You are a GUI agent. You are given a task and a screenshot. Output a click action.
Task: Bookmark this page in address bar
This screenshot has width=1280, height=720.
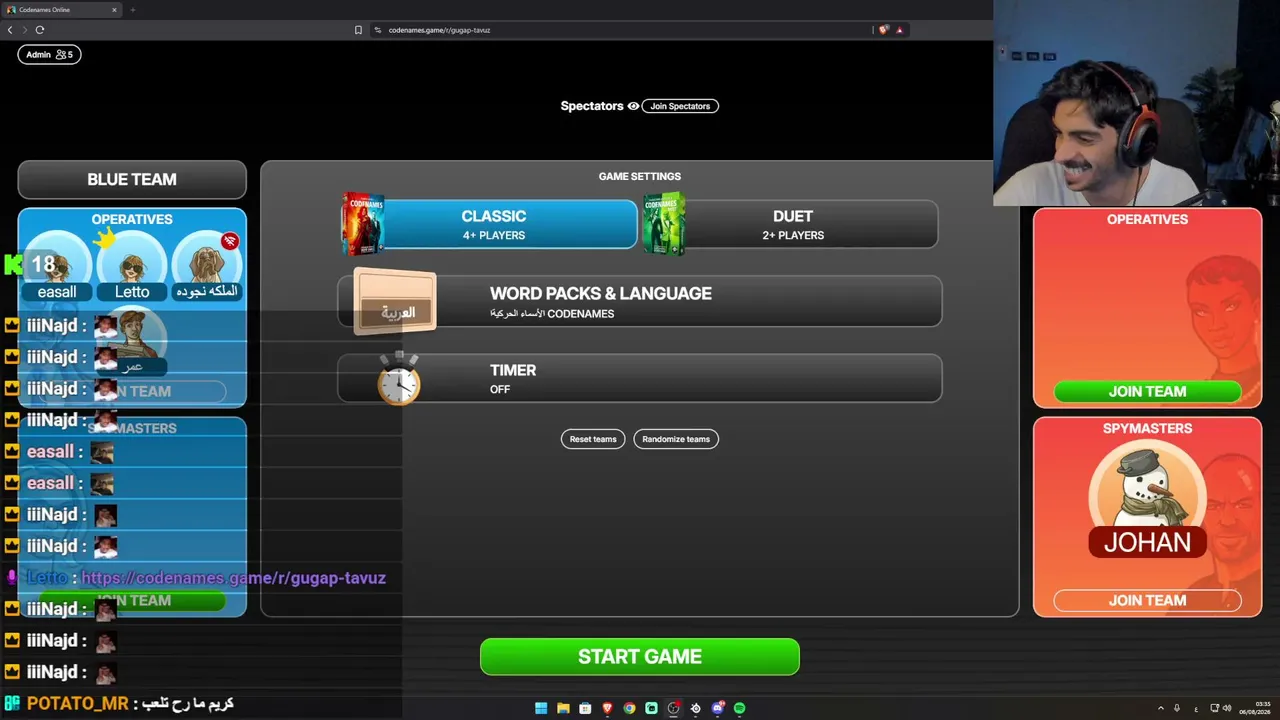click(x=358, y=30)
